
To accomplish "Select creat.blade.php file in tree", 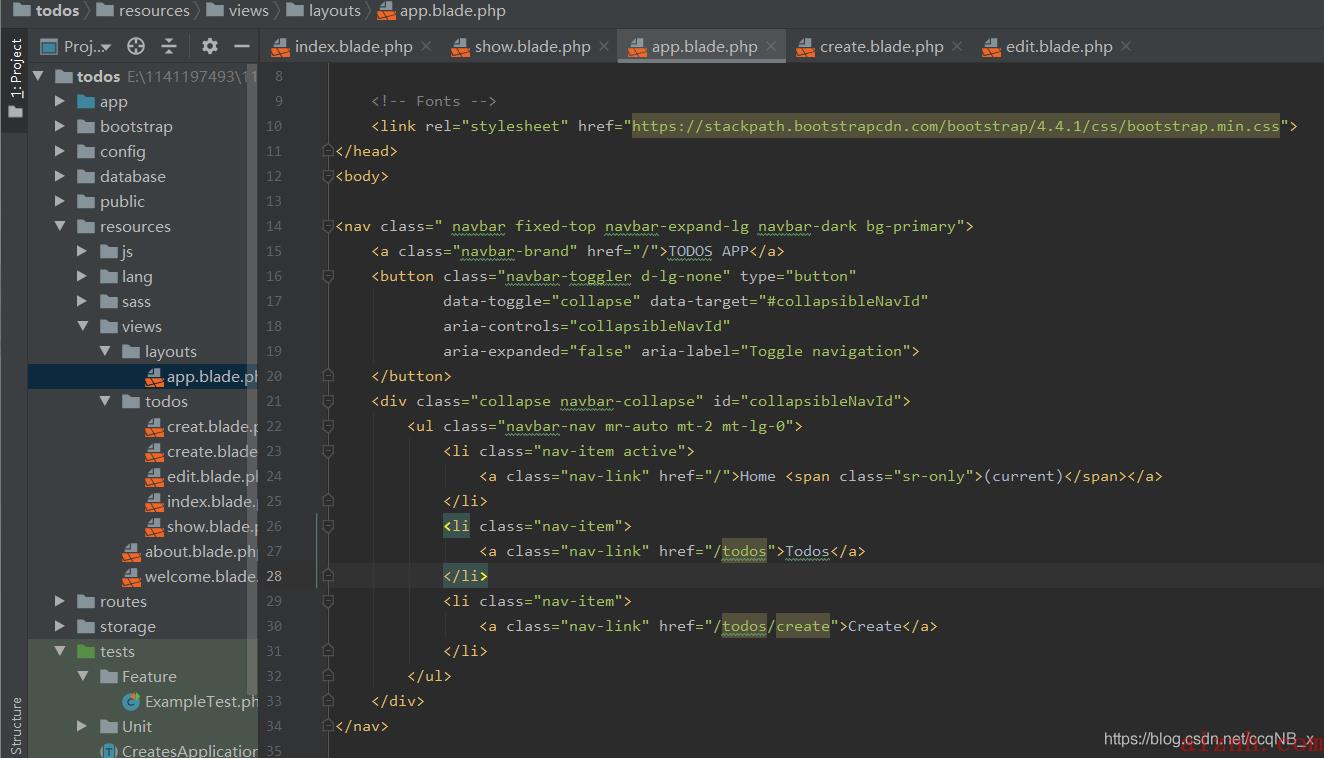I will pyautogui.click(x=201, y=426).
